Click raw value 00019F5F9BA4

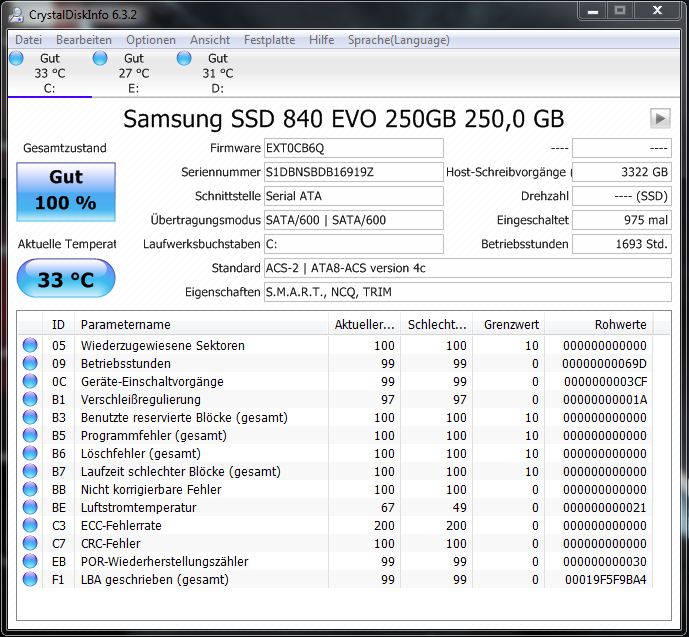(x=606, y=580)
